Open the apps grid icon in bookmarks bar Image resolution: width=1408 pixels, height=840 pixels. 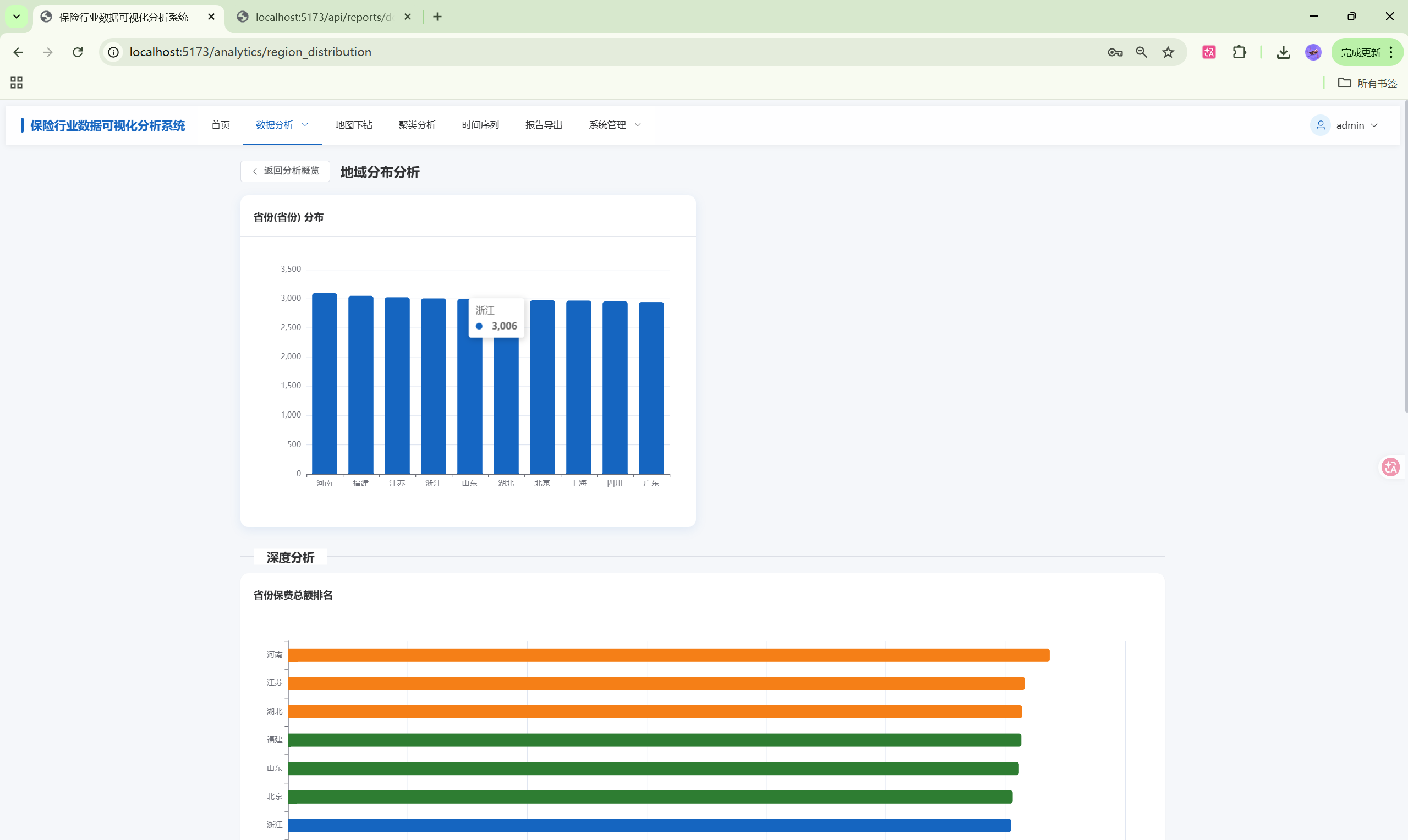tap(17, 83)
